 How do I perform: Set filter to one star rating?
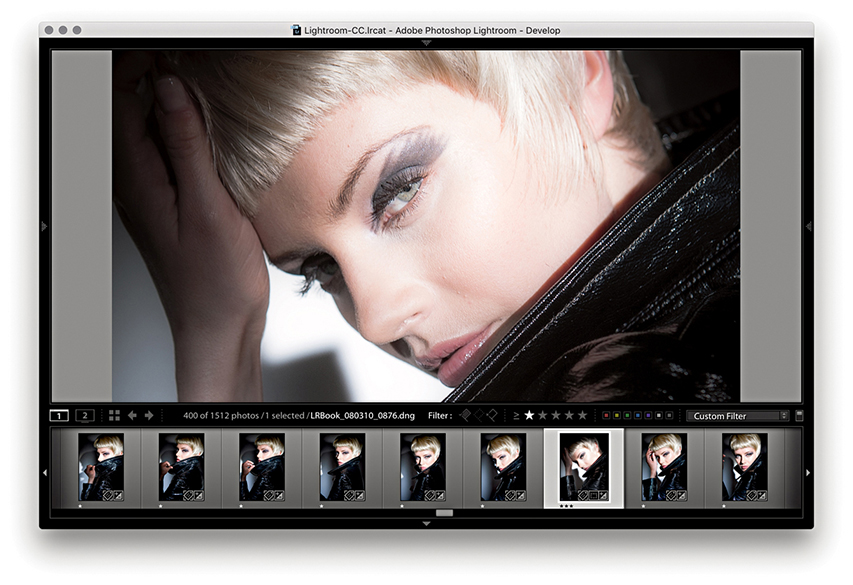tap(529, 416)
